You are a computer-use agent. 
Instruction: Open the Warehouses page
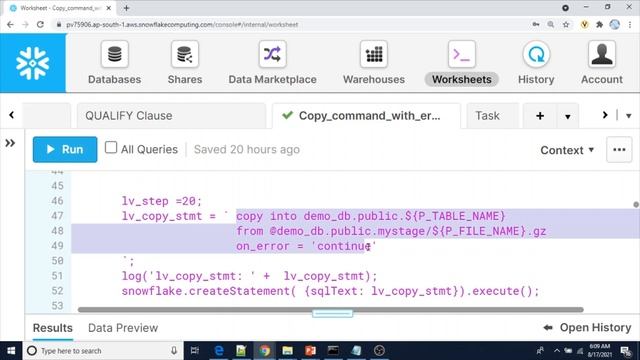coord(374,63)
